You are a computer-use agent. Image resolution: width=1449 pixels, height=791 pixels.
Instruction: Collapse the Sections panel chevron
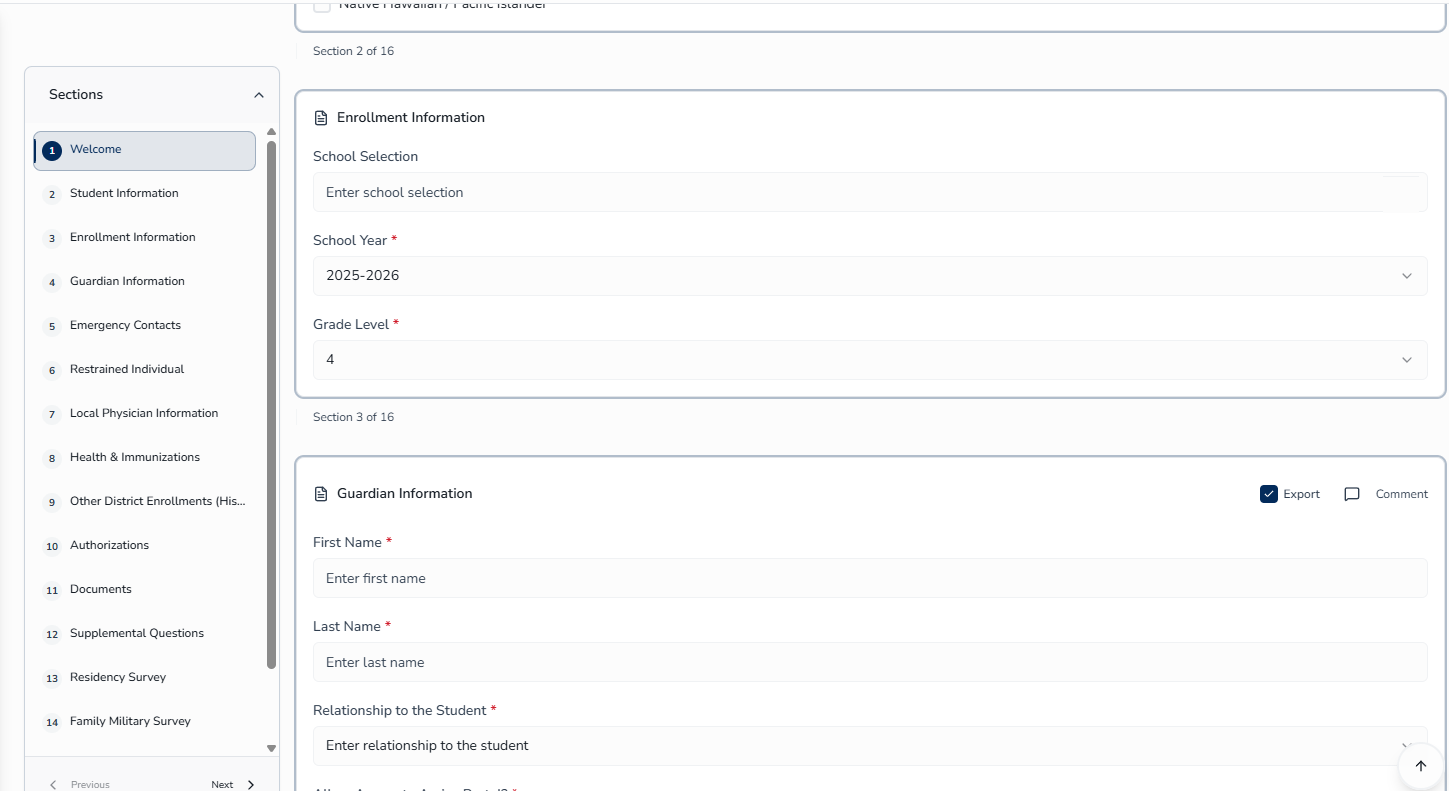click(259, 95)
